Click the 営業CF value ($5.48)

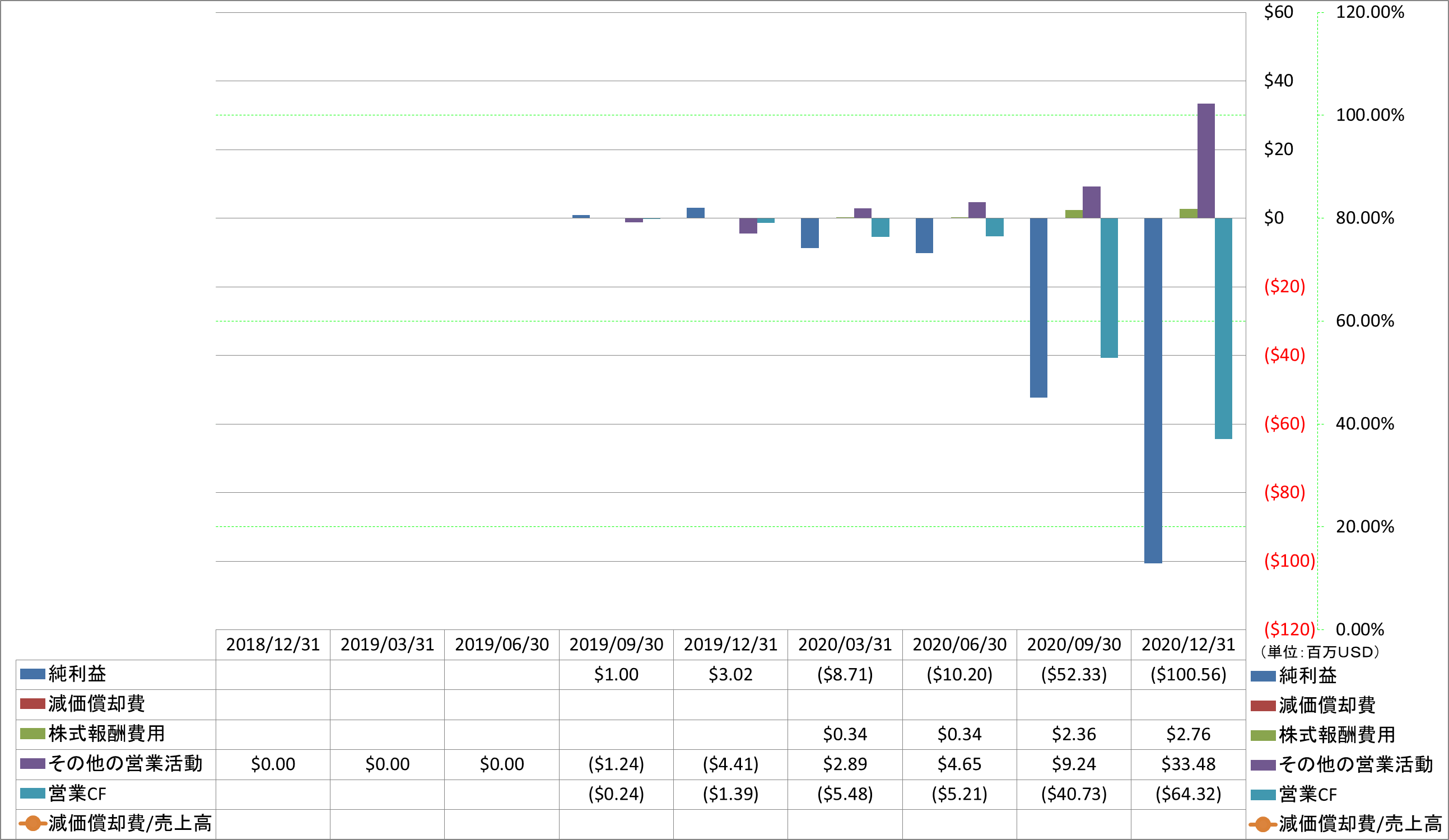tap(845, 794)
